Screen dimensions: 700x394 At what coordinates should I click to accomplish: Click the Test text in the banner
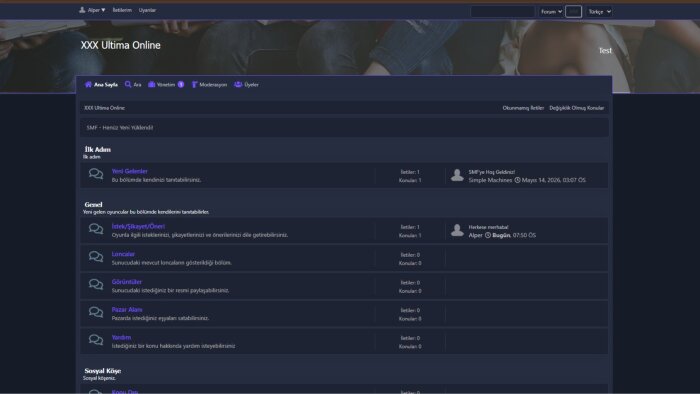click(605, 50)
